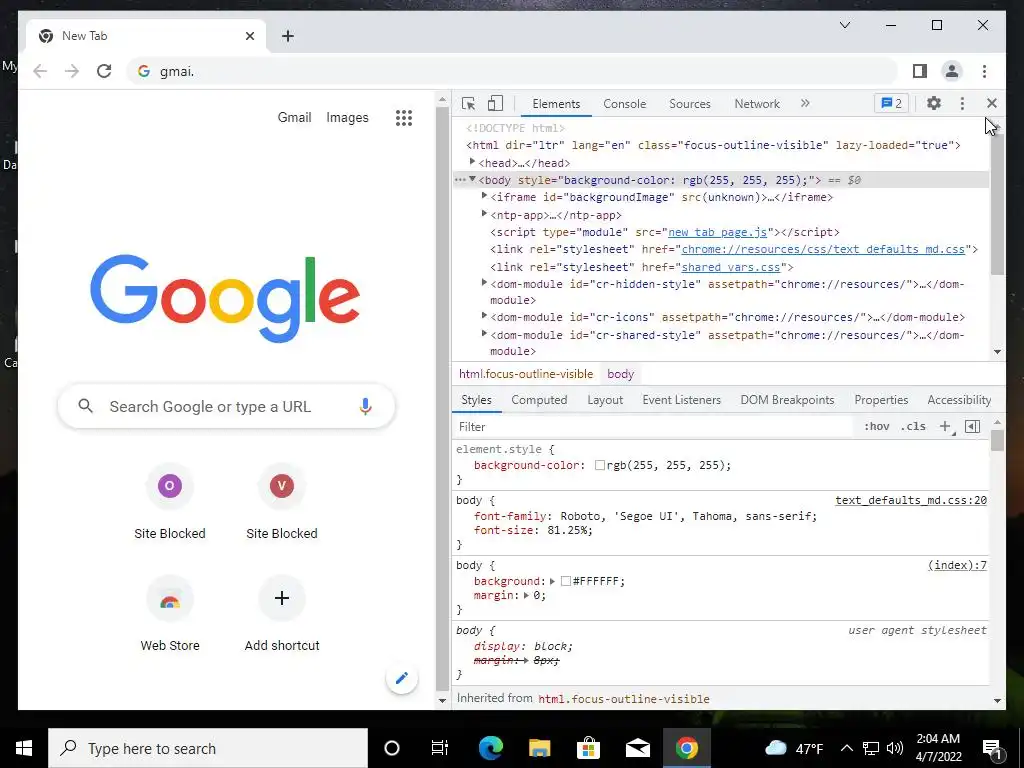
Task: Open the text_defaults_md.css href link
Action: pos(823,249)
